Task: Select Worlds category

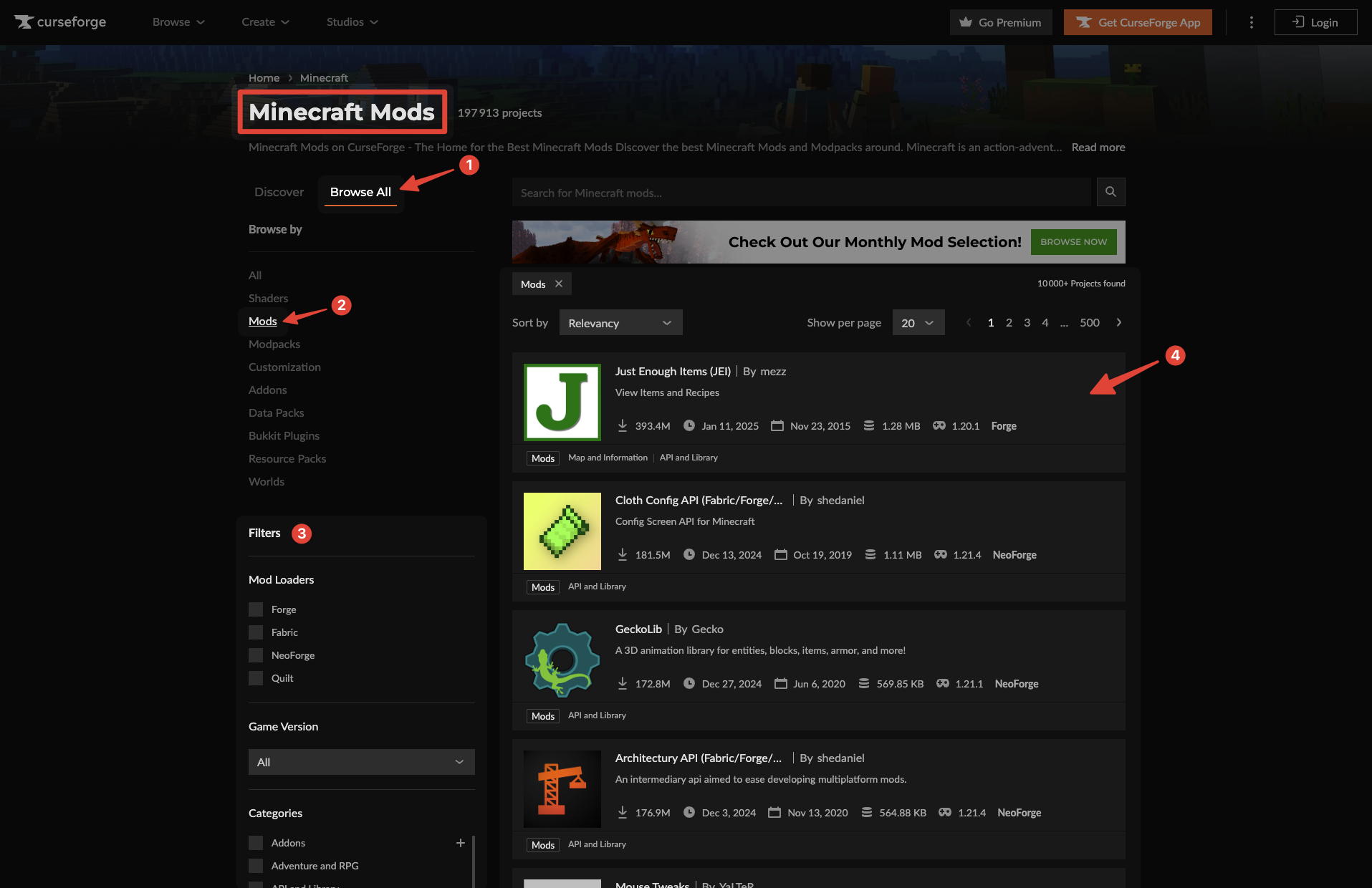Action: (x=267, y=482)
